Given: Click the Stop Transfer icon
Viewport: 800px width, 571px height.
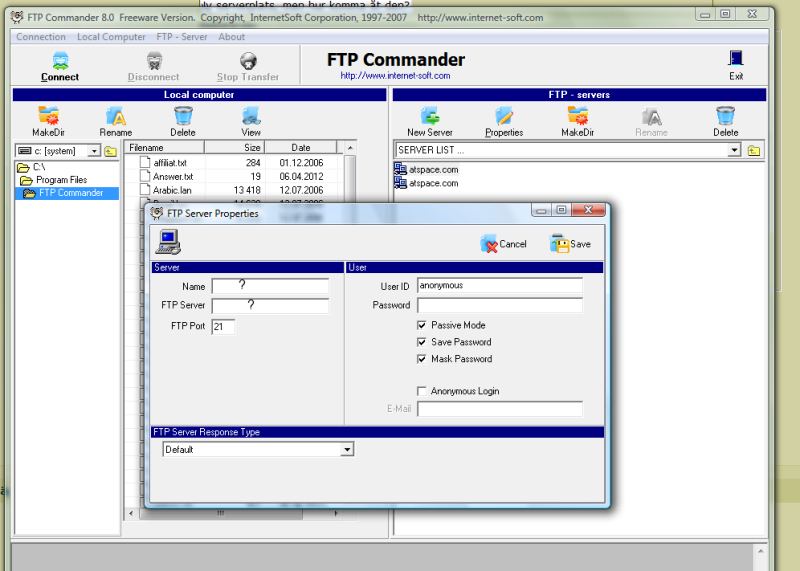Looking at the screenshot, I should (248, 61).
